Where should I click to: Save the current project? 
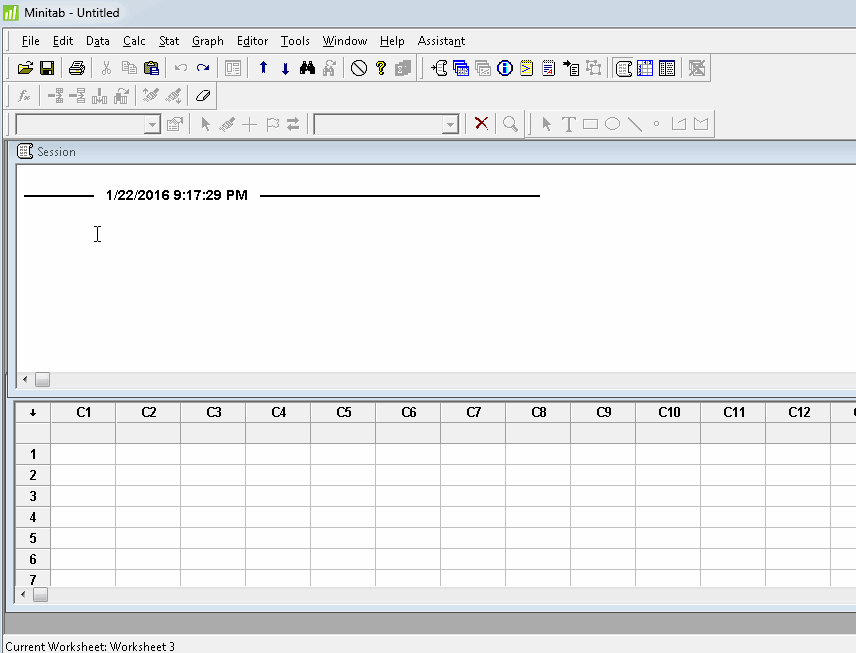(x=46, y=67)
